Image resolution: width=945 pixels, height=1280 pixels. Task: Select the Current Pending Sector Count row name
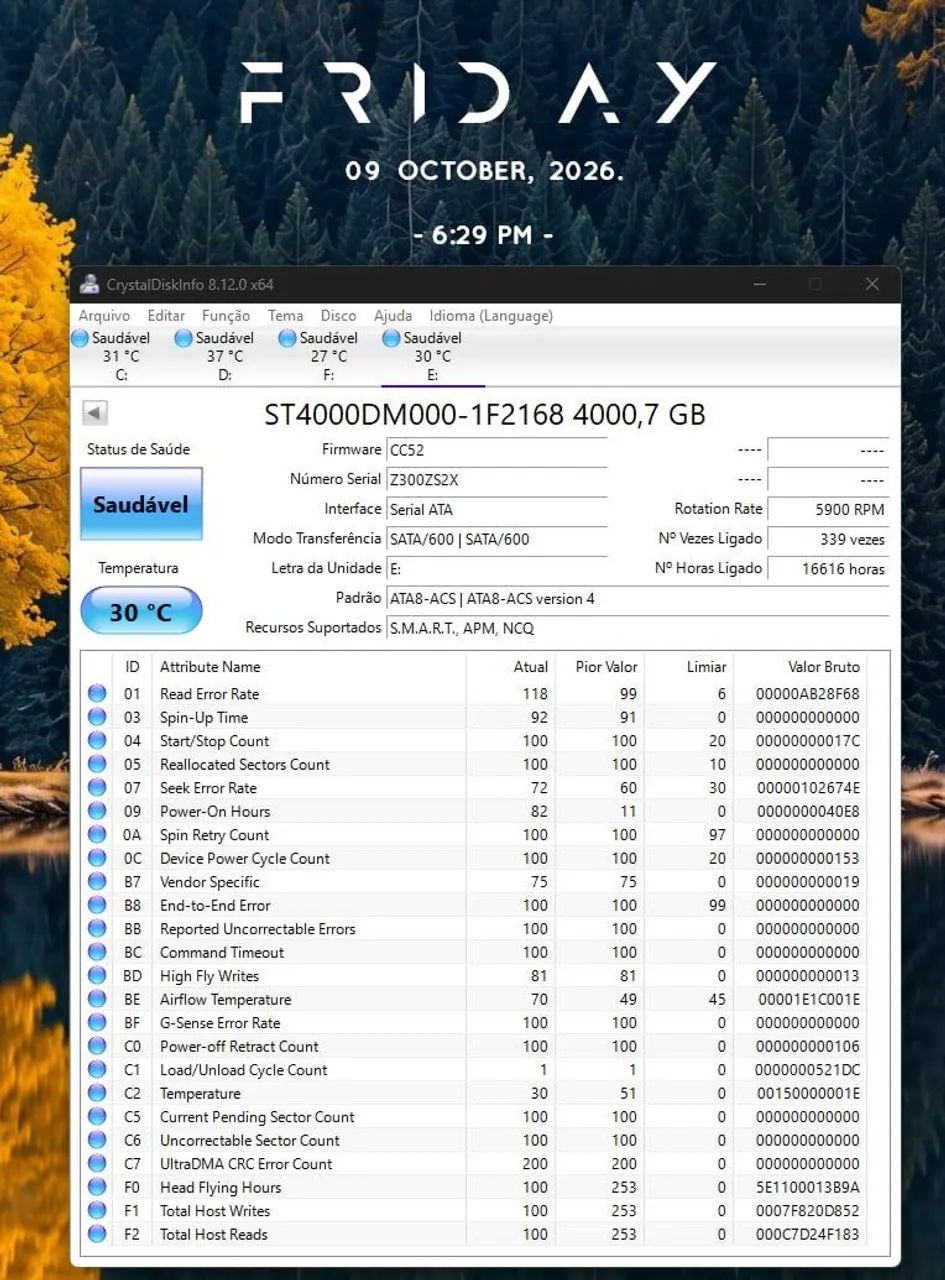click(257, 1116)
